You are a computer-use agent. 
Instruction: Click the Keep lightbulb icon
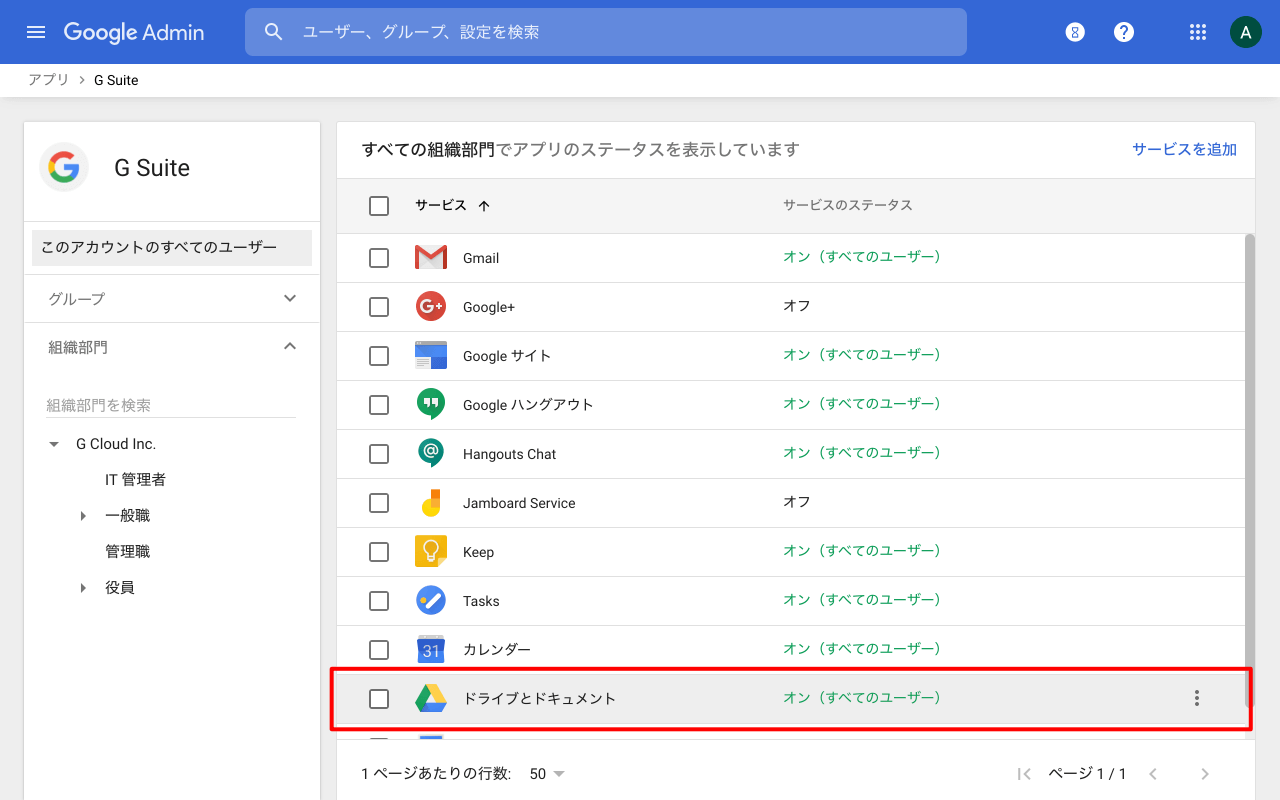point(431,551)
